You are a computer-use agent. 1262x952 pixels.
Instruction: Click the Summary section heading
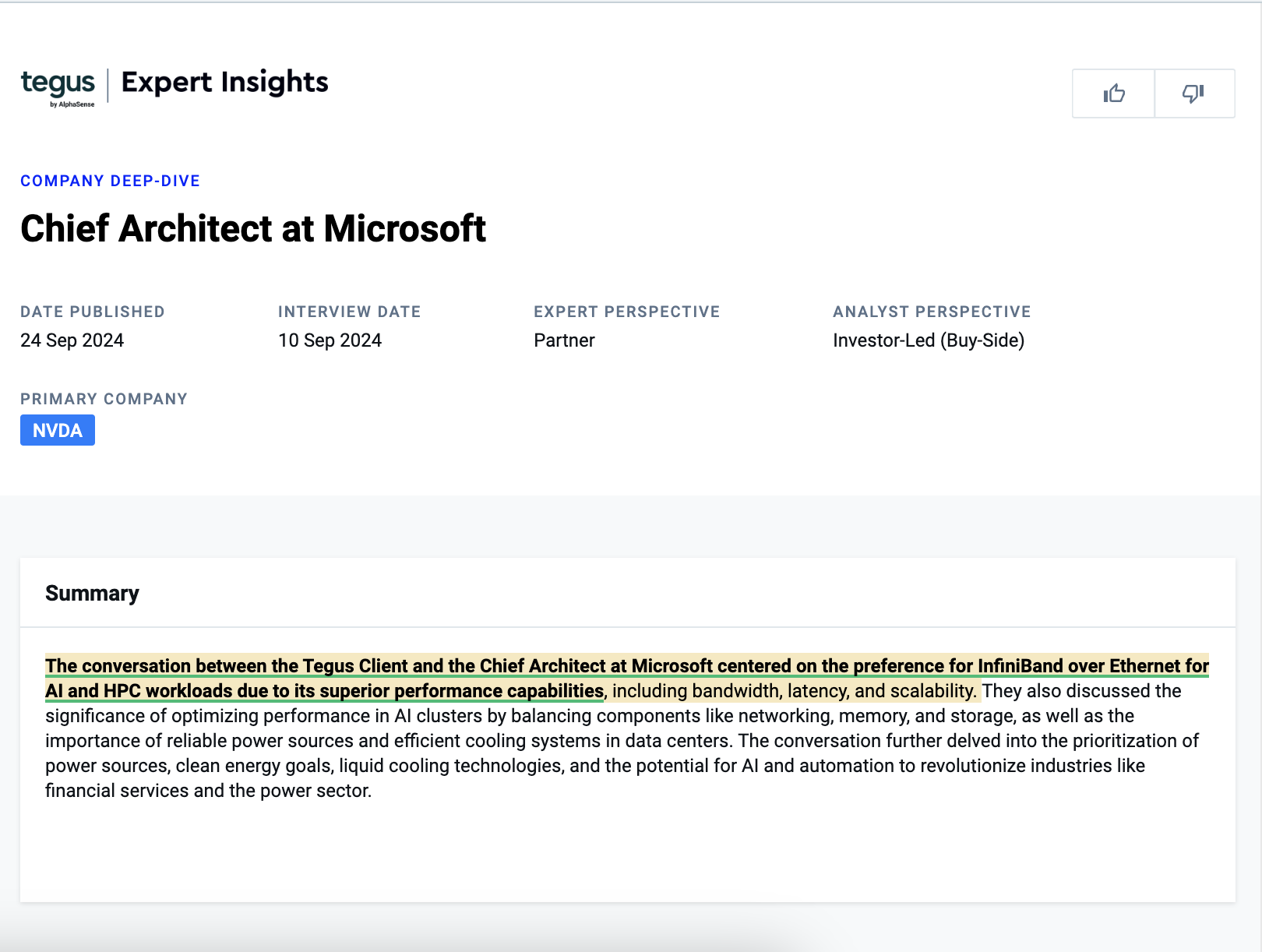[x=92, y=593]
